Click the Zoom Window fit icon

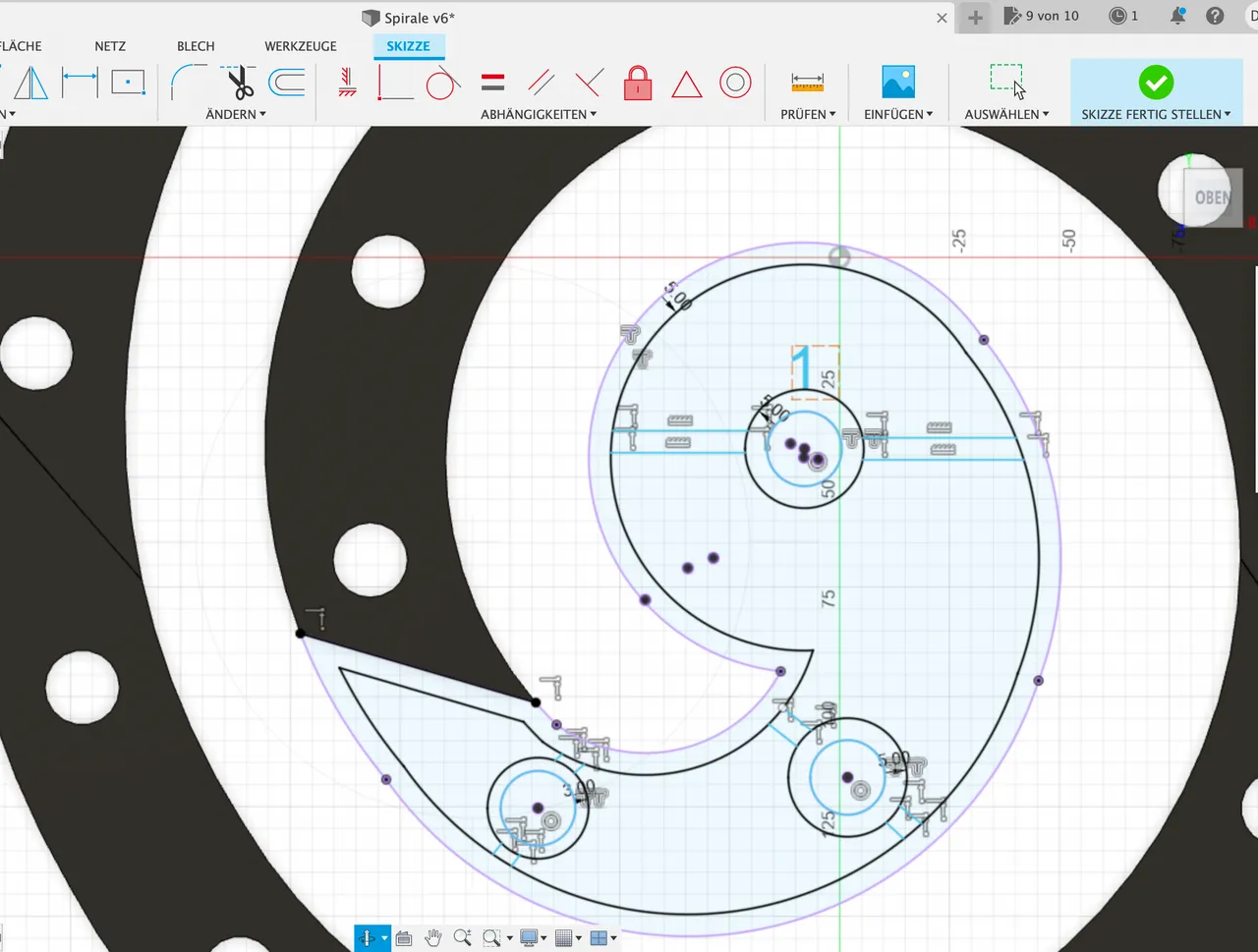[x=491, y=938]
